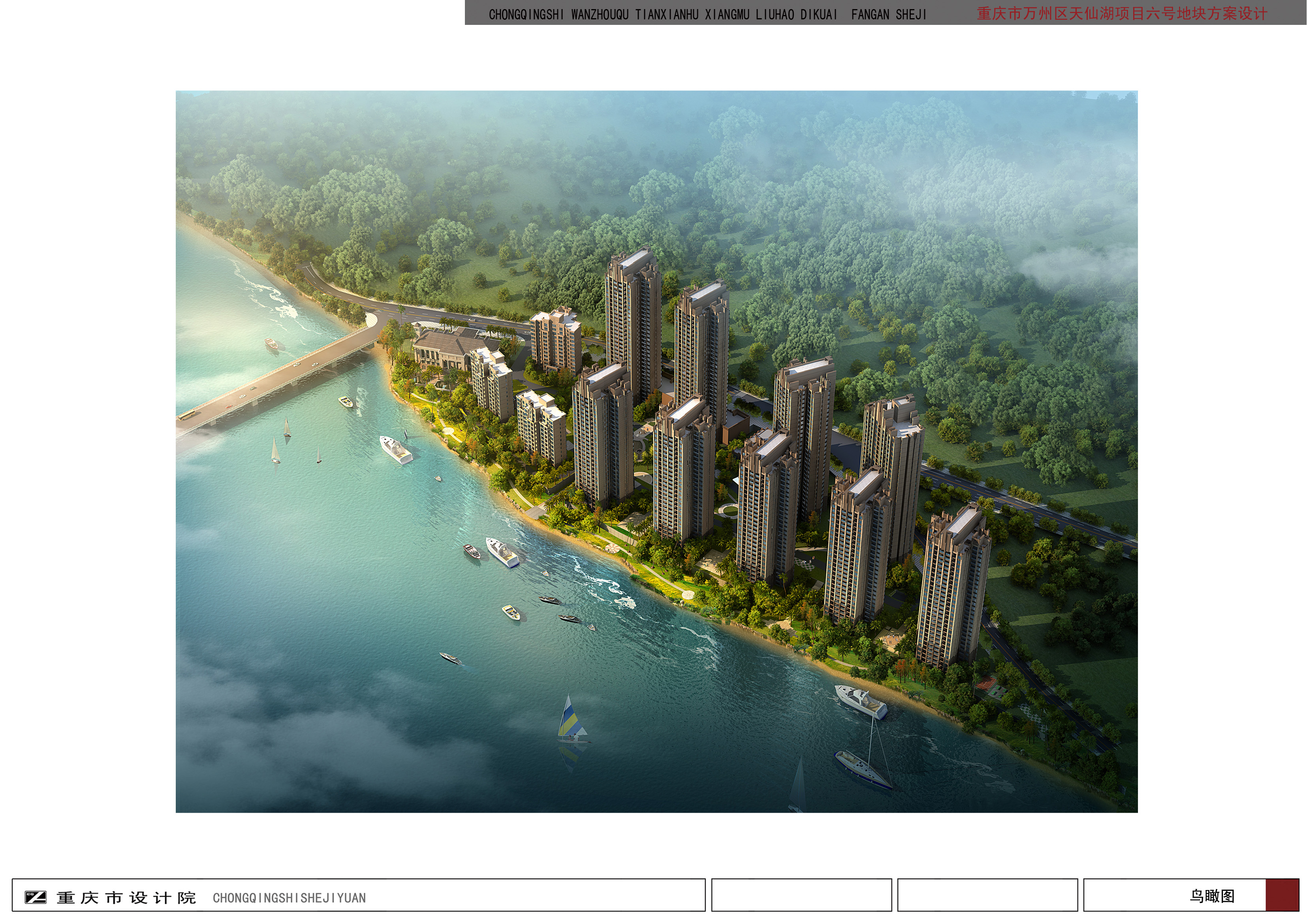Click the pinyin header "CHONGQINGSHI WANZHOUQU TIANXIANHU"
Image resolution: width=1307 pixels, height=924 pixels.
coord(594,15)
